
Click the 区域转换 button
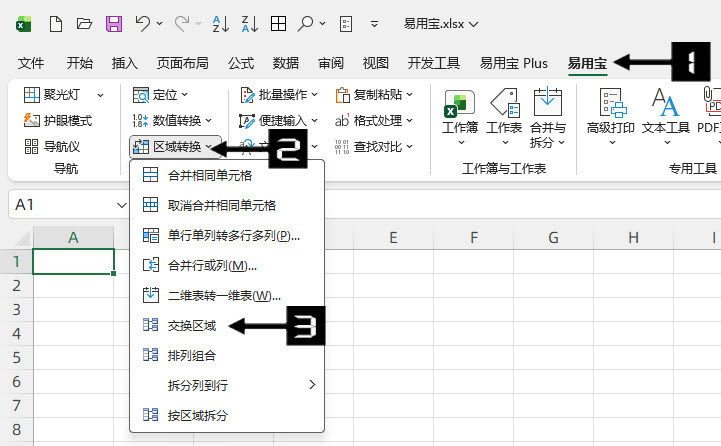(x=174, y=147)
